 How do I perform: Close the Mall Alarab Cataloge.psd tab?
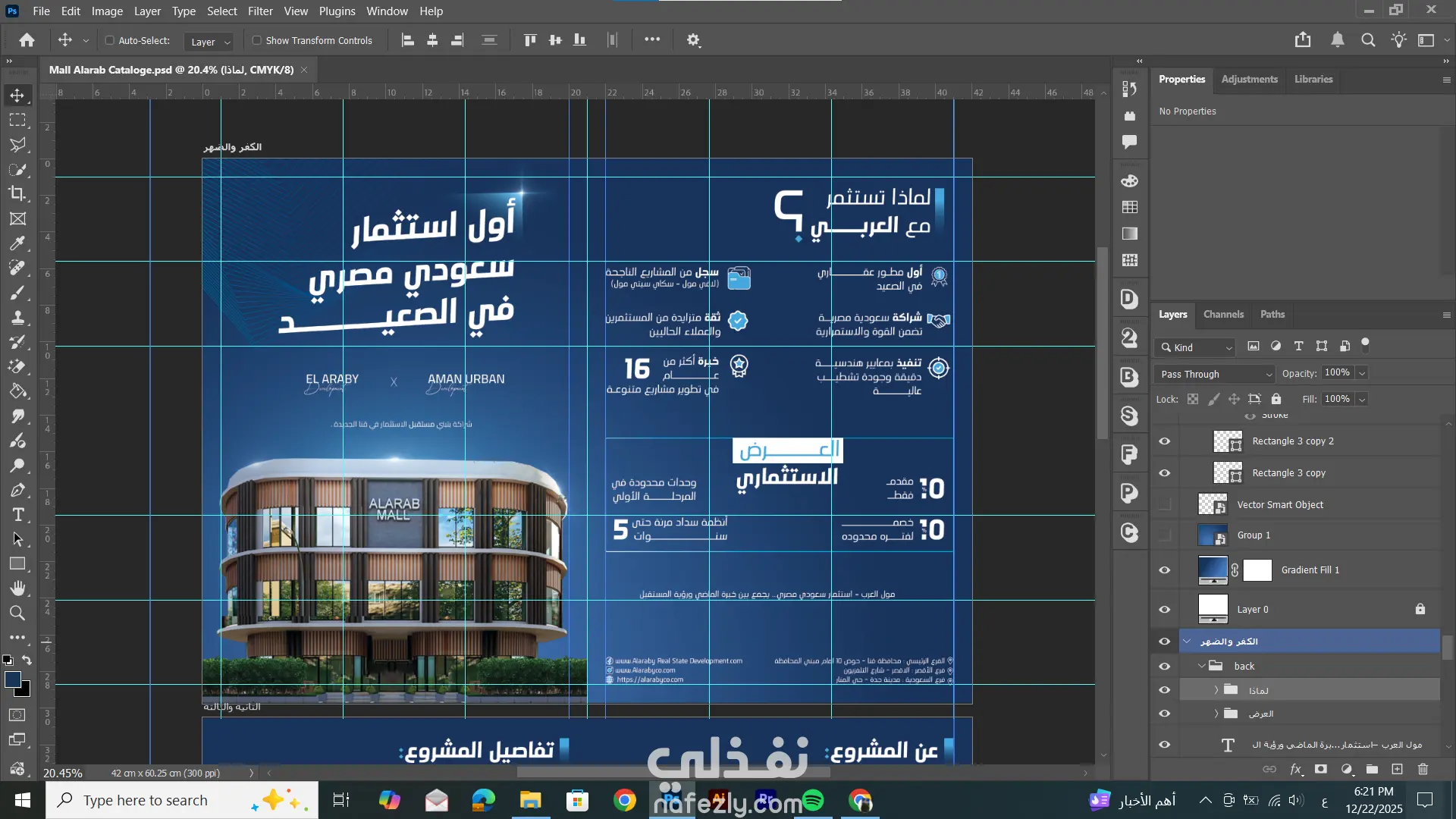click(304, 70)
